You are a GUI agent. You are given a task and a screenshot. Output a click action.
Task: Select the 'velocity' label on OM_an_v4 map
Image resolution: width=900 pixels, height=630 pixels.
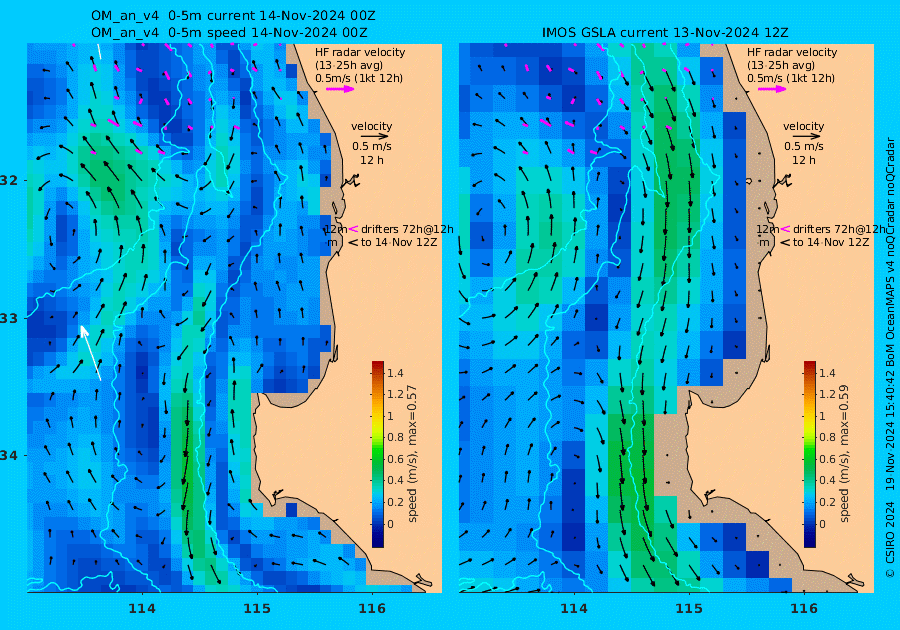[371, 126]
